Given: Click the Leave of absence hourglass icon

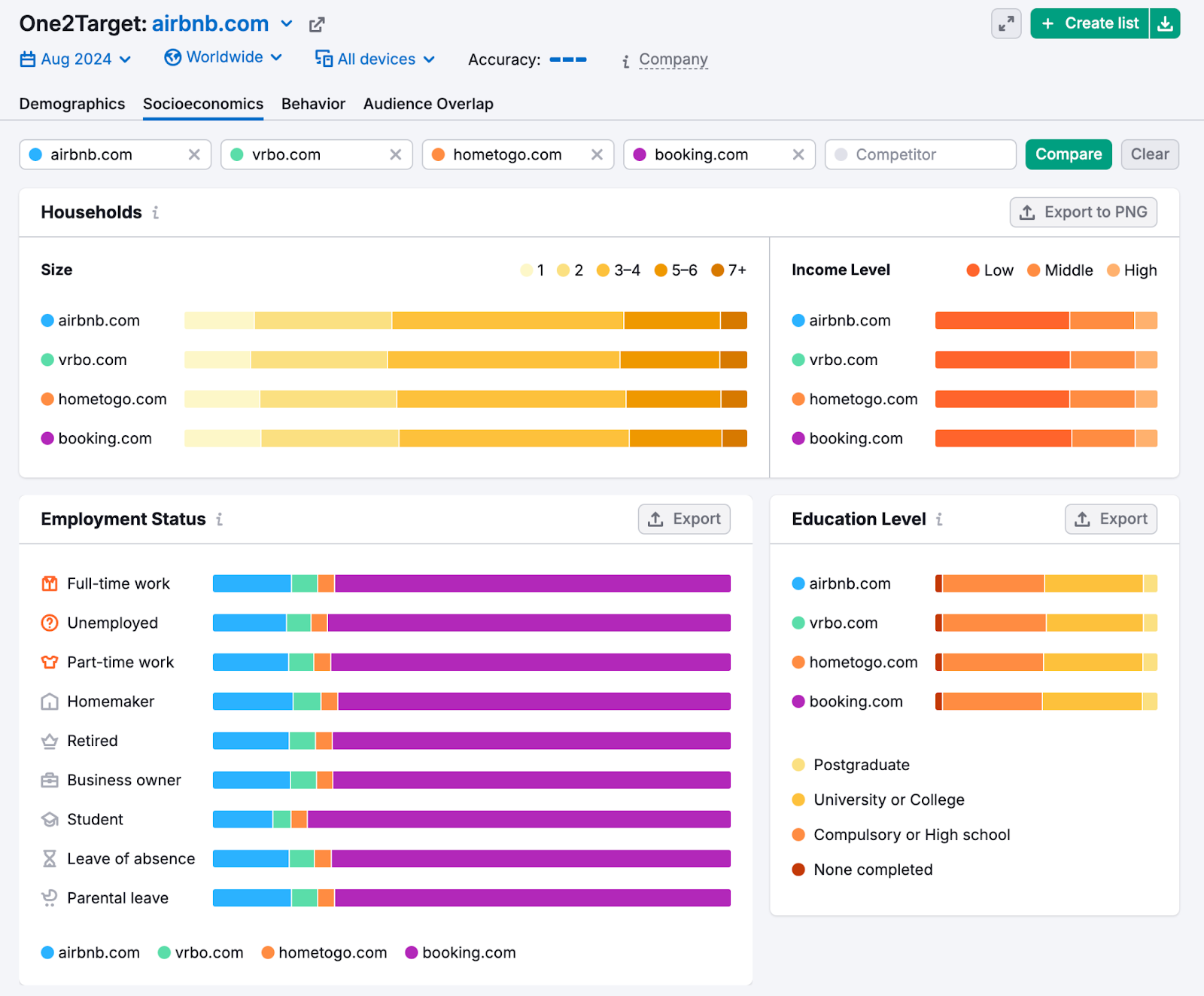Looking at the screenshot, I should pyautogui.click(x=50, y=858).
